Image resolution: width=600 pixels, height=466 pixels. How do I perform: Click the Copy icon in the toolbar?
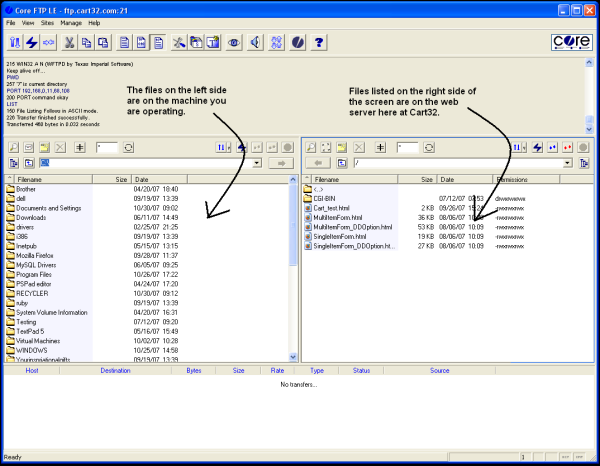click(86, 42)
